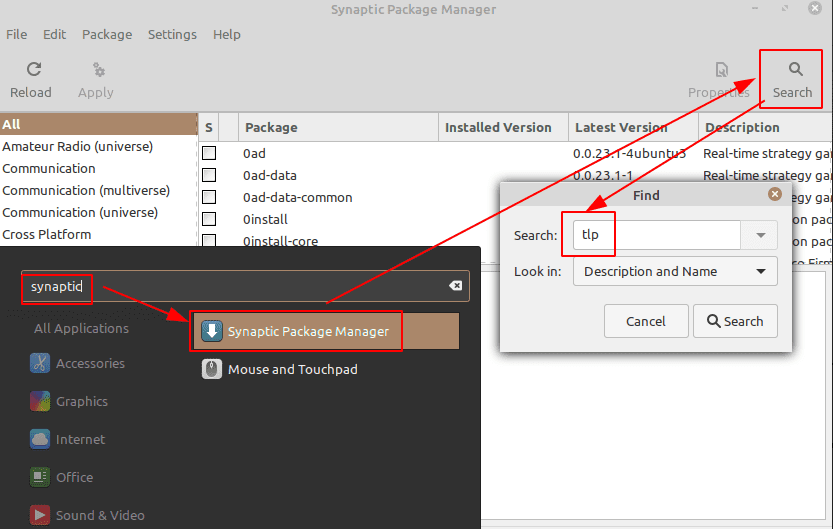Clear the synaptic menu search text
Viewport: 833px width, 529px height.
tap(455, 286)
